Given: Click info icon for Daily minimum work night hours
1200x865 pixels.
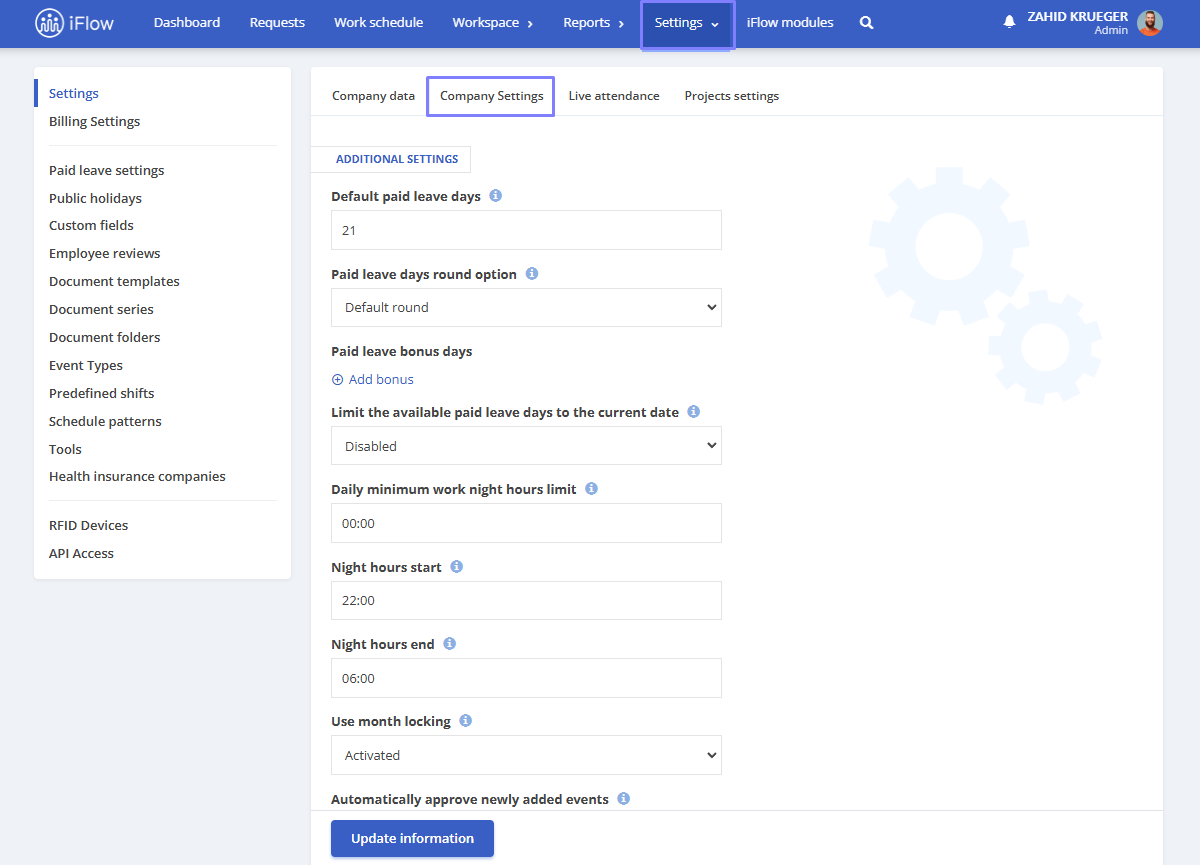Looking at the screenshot, I should coord(591,489).
